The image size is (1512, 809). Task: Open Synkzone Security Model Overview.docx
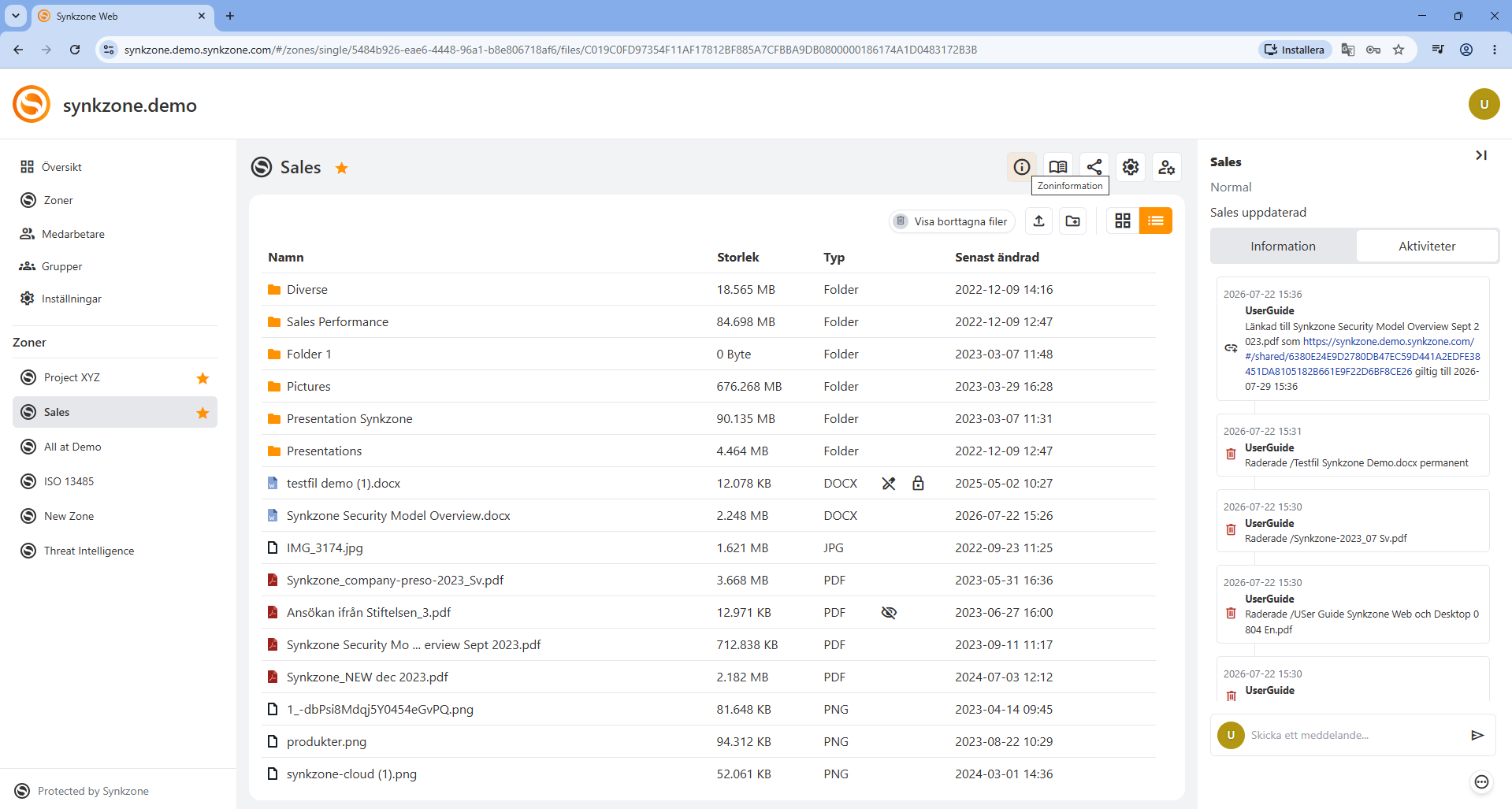pos(398,516)
